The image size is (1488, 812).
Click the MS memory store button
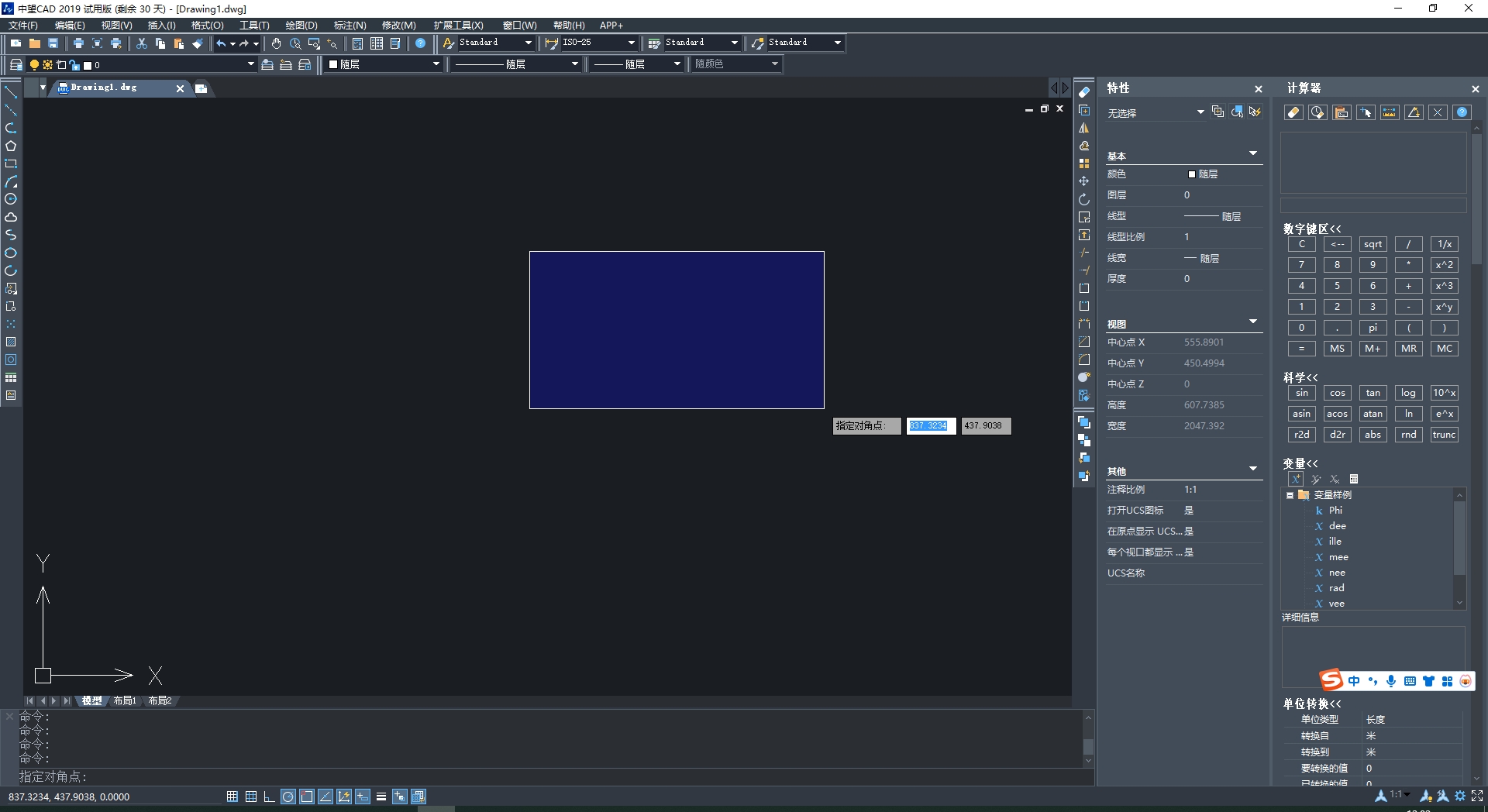pos(1337,349)
